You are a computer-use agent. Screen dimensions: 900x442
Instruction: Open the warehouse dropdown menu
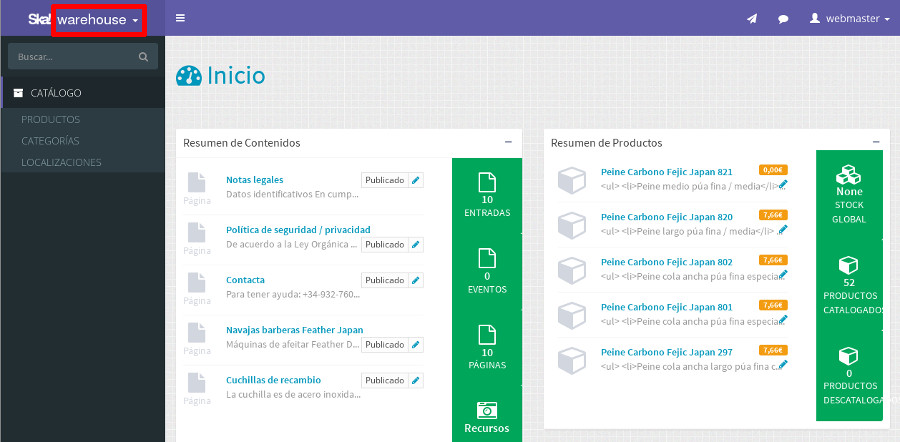coord(98,20)
